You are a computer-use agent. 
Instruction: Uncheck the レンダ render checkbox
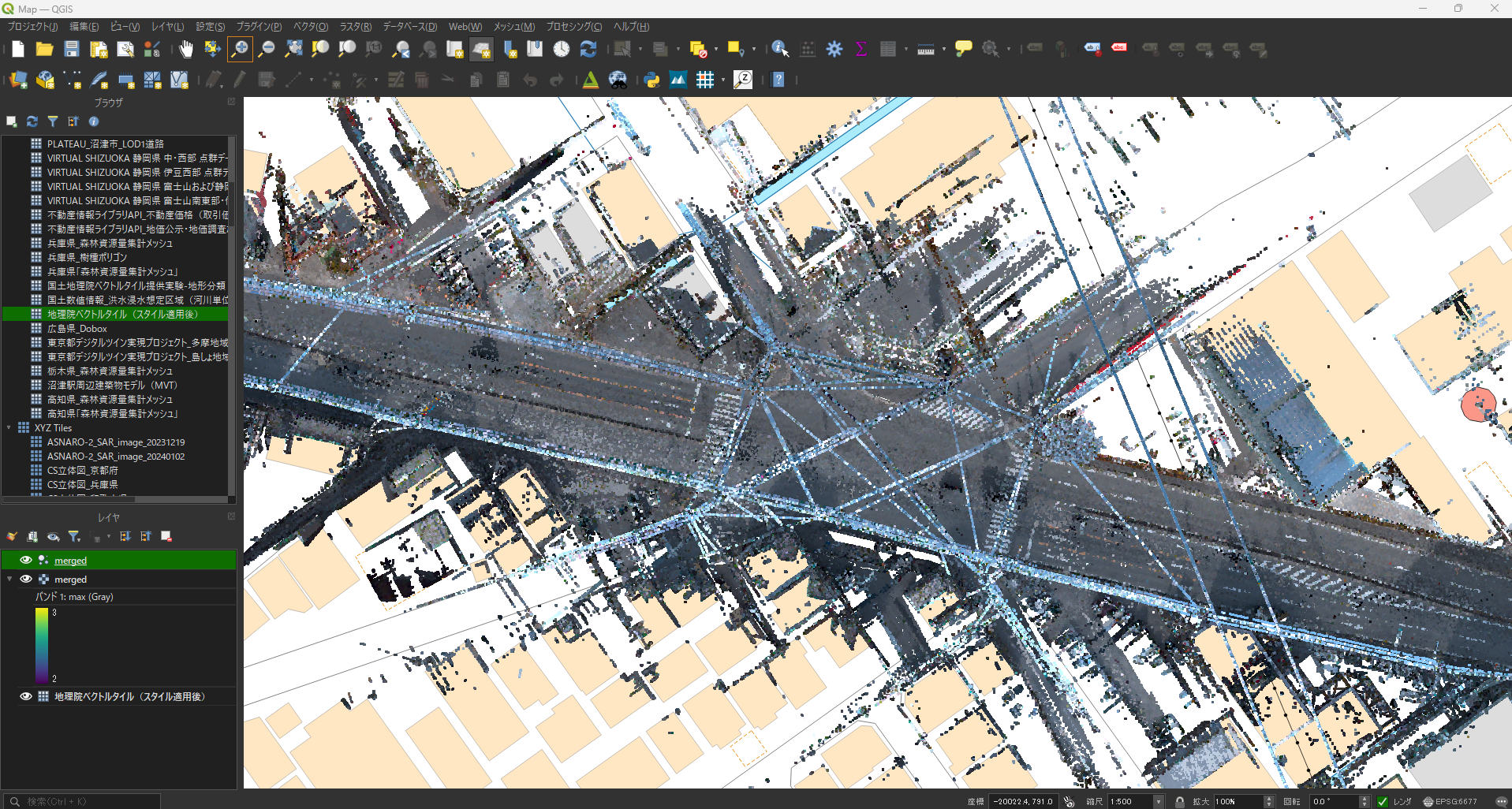(1383, 801)
